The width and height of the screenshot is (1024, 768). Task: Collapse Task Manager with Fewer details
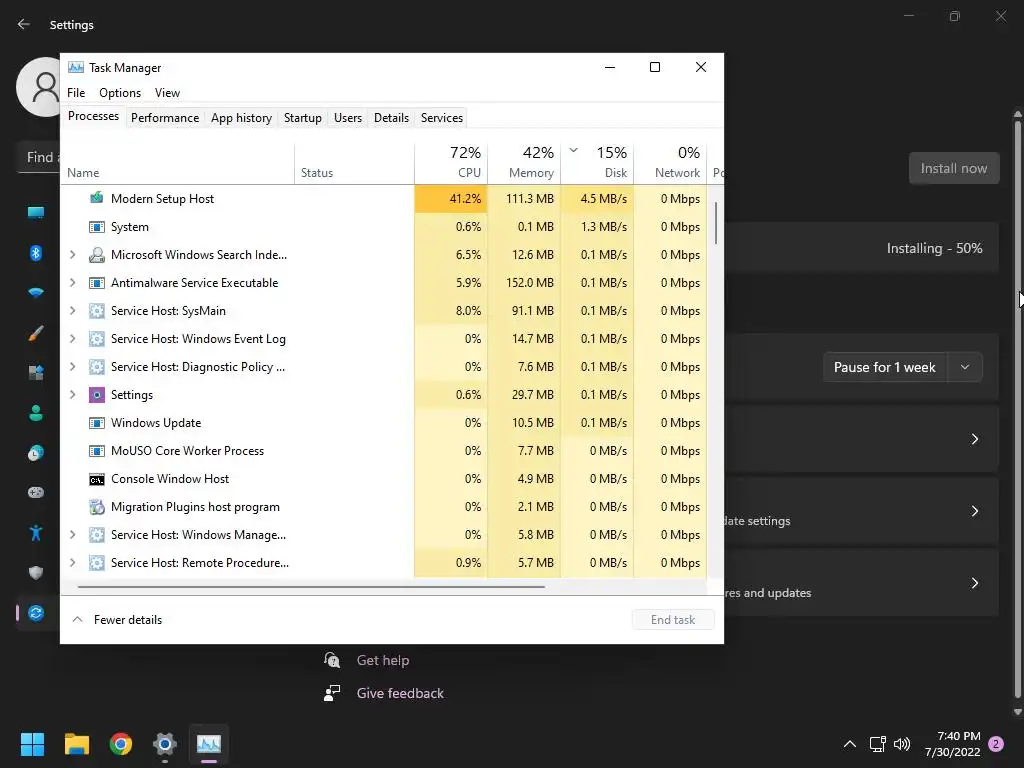118,620
